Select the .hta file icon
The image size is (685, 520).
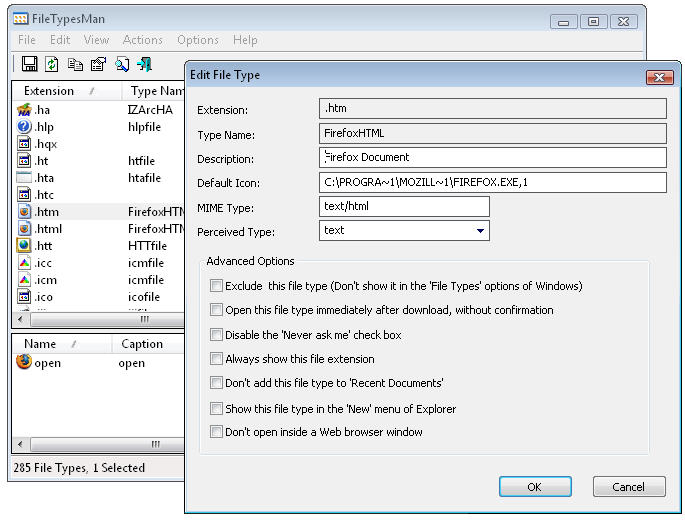pos(24,177)
